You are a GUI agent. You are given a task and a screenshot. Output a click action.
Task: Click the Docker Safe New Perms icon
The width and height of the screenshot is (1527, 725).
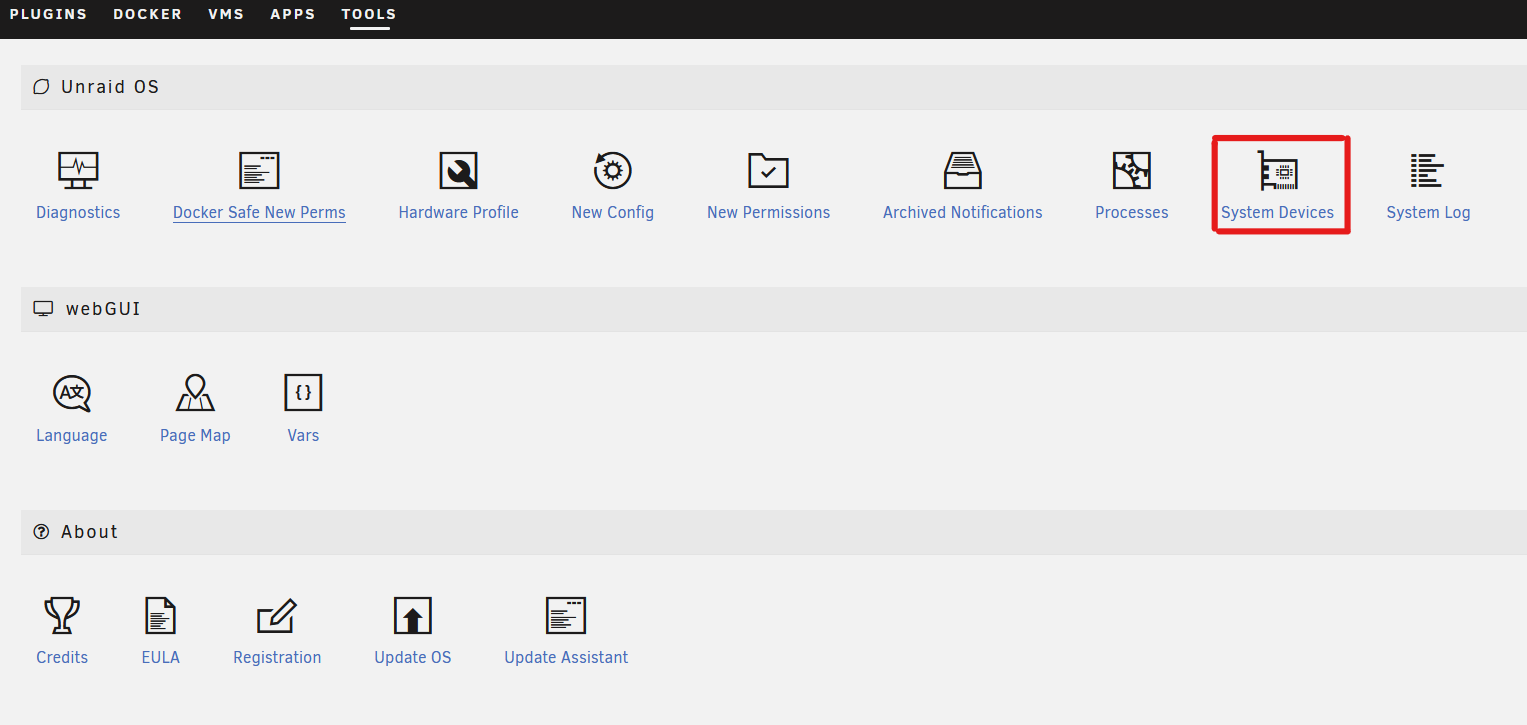tap(259, 171)
